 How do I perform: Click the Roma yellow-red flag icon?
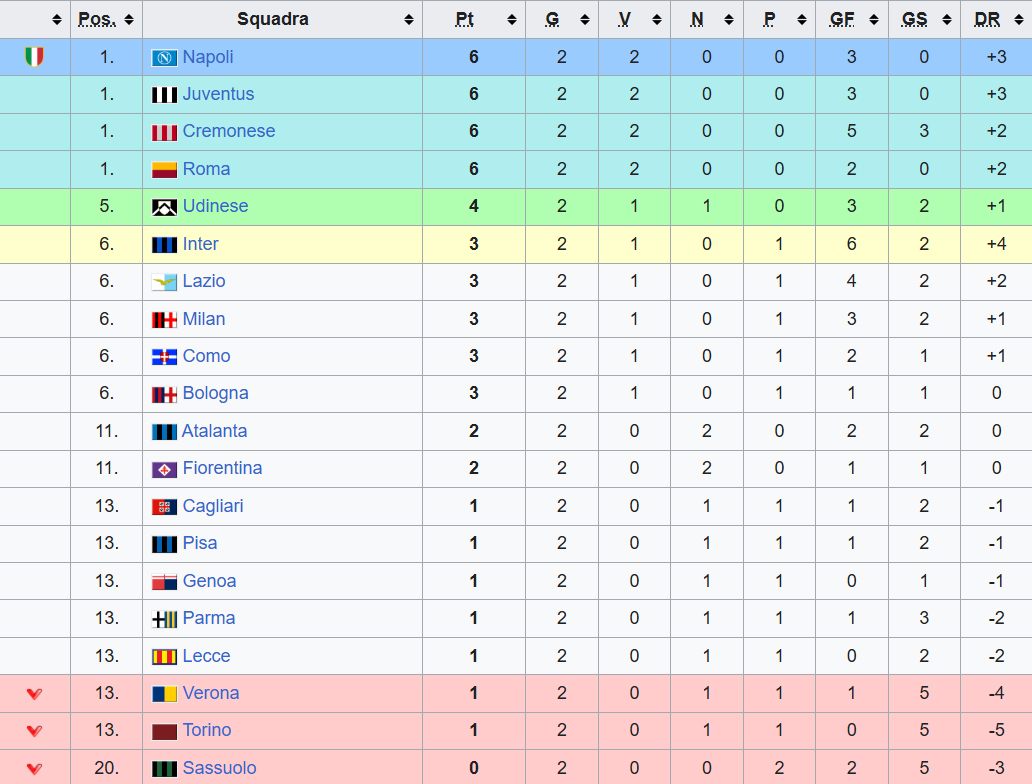pyautogui.click(x=164, y=170)
